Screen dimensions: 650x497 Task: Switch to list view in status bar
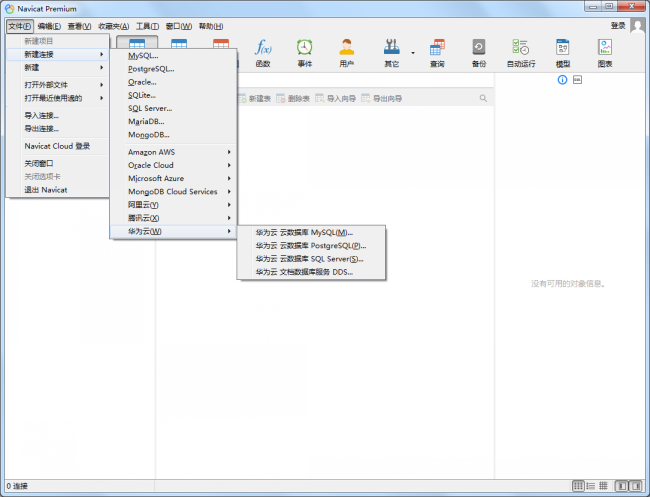click(591, 486)
